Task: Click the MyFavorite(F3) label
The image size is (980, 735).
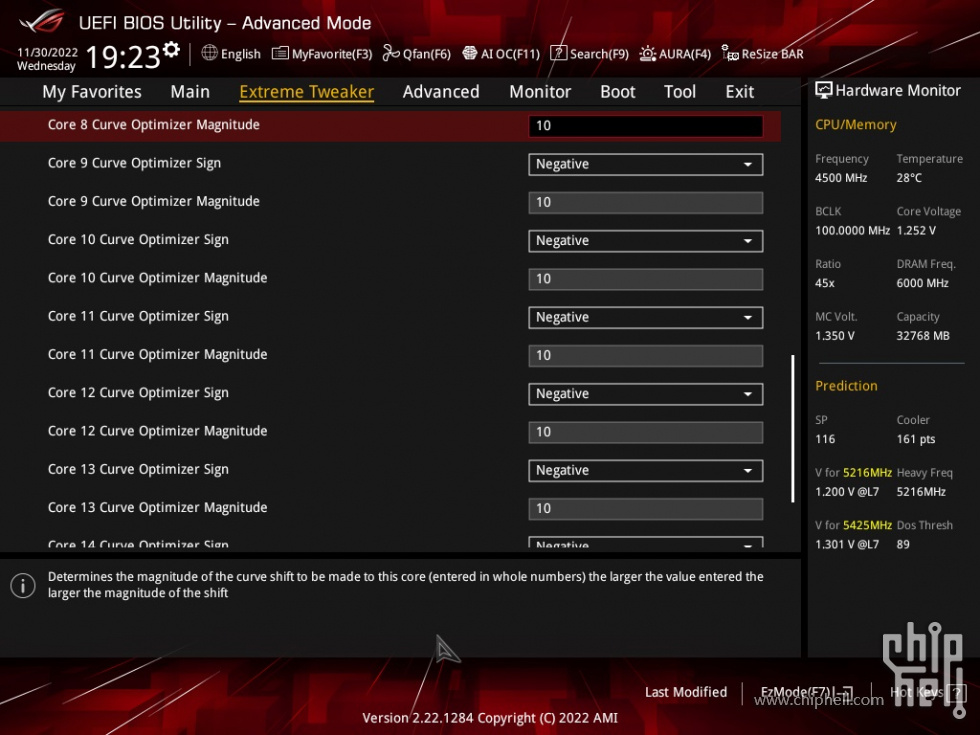Action: (x=332, y=54)
